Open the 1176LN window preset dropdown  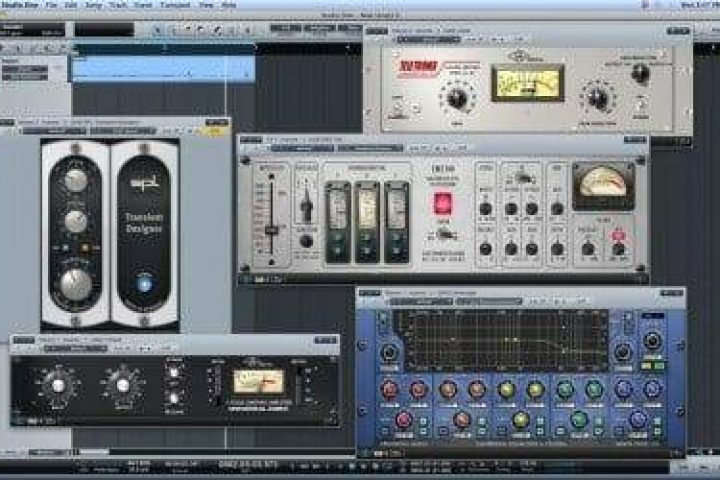[x=75, y=349]
